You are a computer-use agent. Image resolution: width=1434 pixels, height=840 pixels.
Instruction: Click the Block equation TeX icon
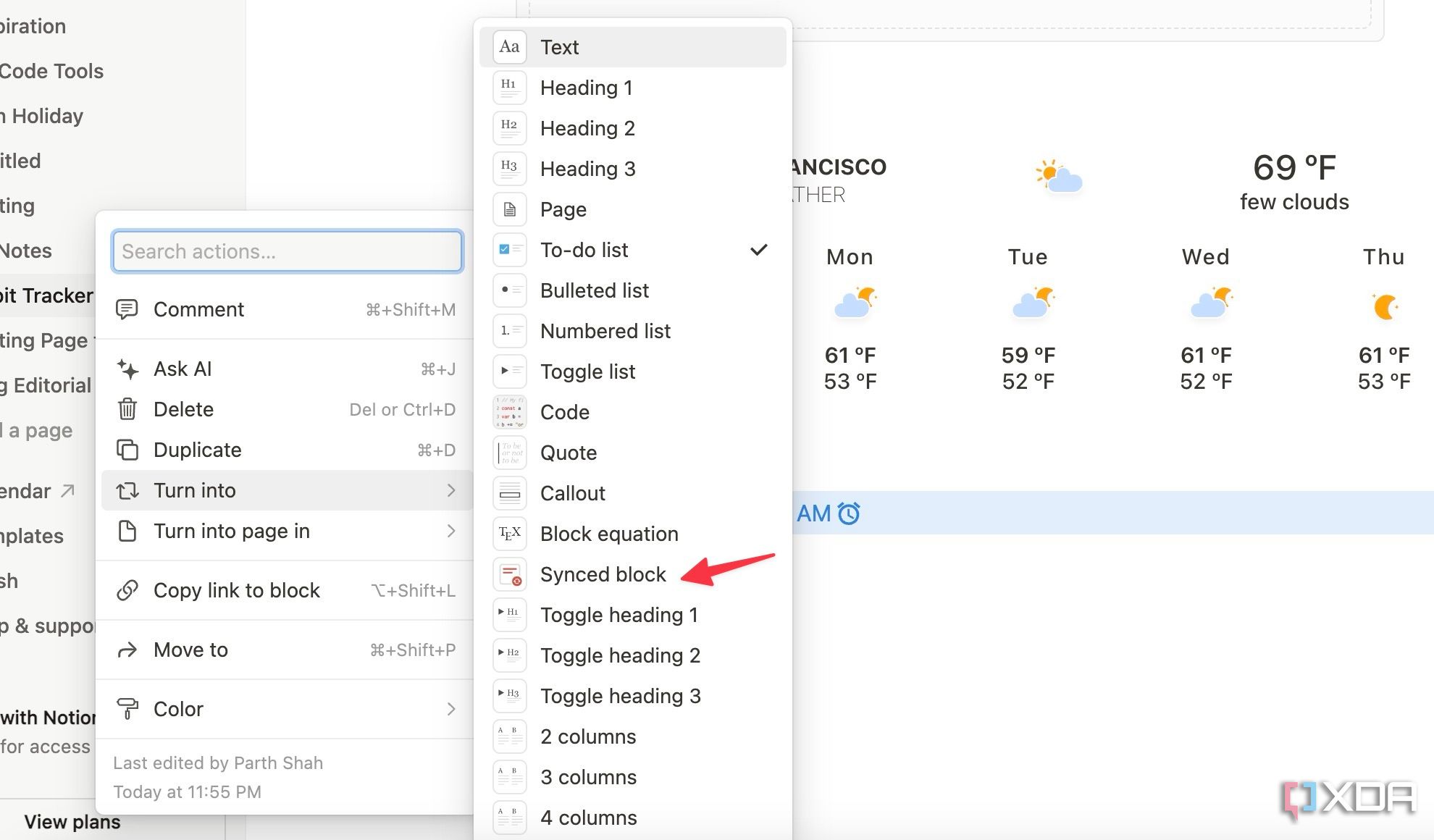tap(510, 533)
